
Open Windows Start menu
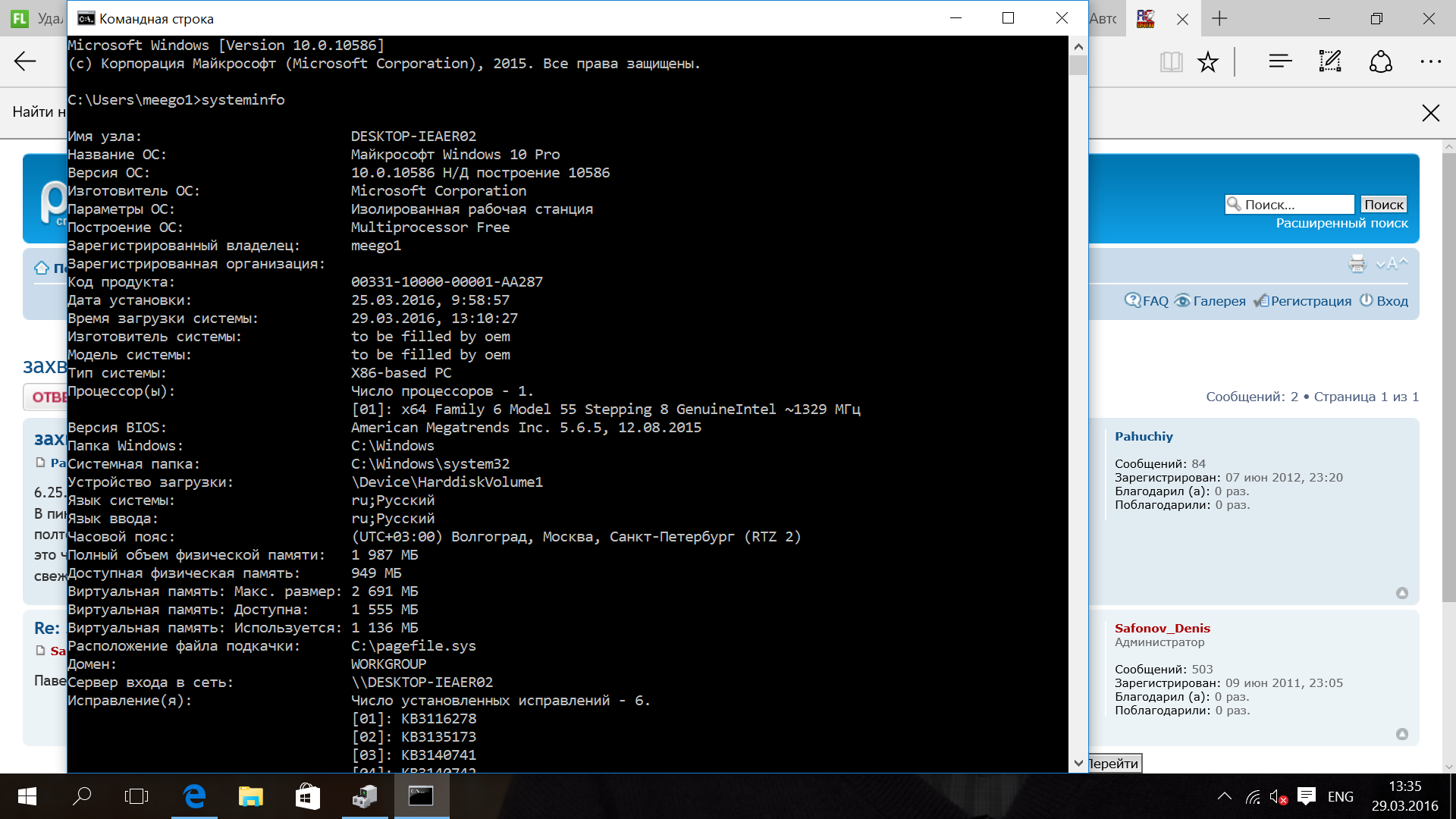(27, 796)
